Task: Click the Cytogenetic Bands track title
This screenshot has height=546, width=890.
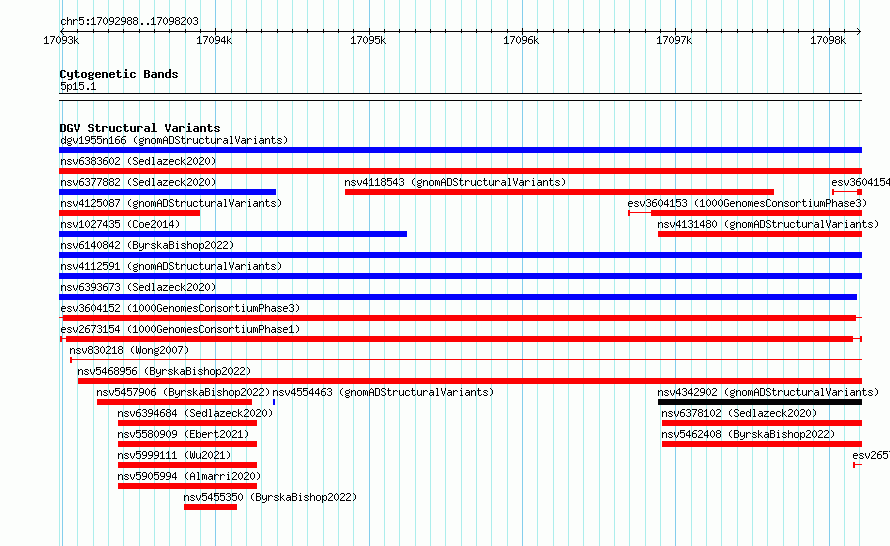Action: coord(119,74)
